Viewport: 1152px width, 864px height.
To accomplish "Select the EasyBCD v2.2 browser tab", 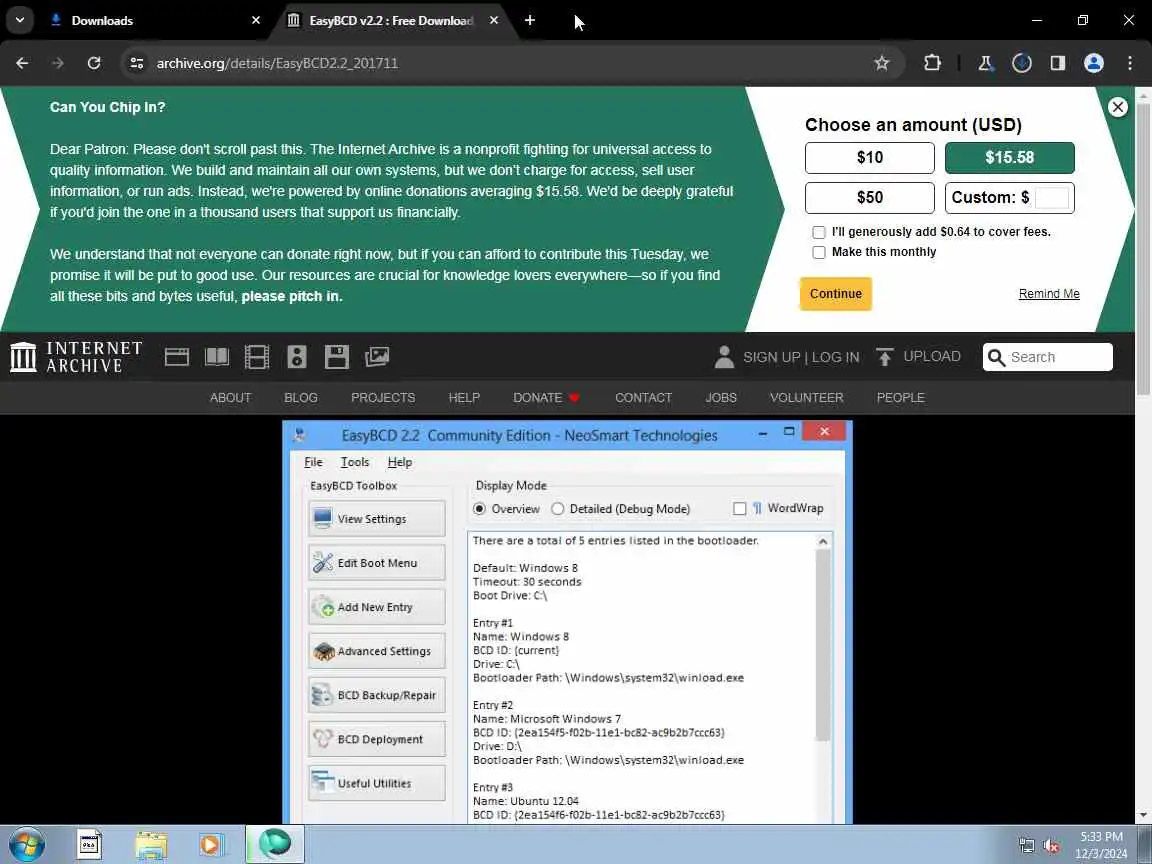I will (389, 21).
